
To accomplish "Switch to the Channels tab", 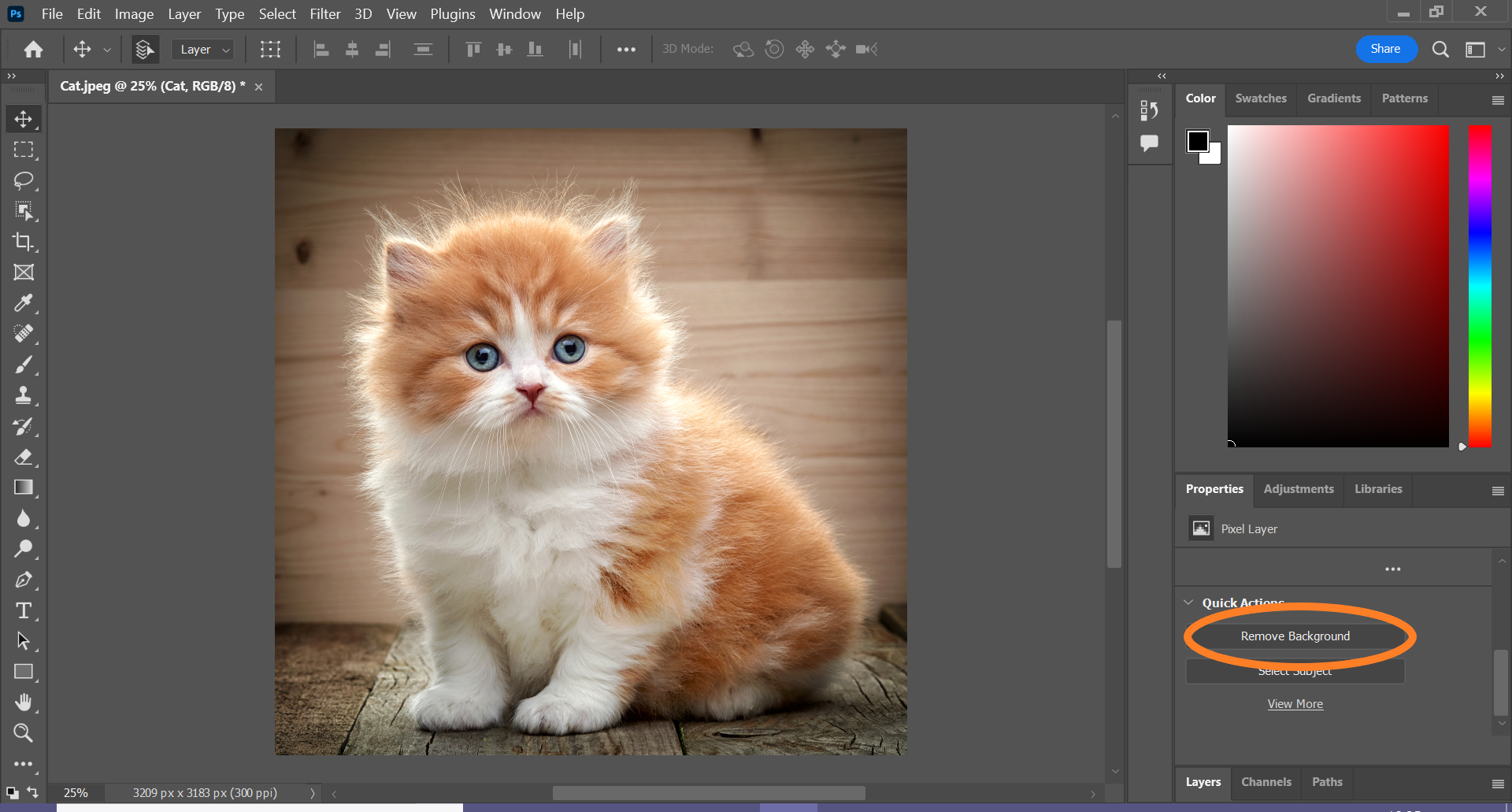I will point(1266,782).
